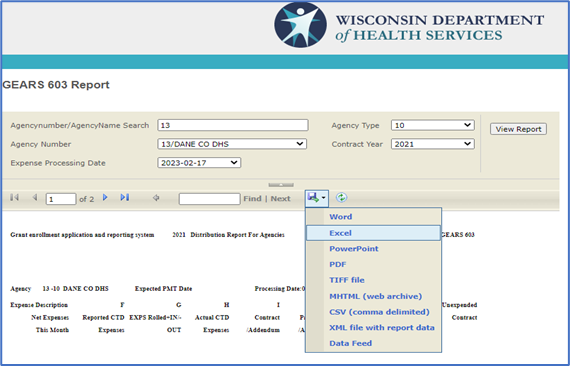Collapse the parameters area handle

pos(281,185)
